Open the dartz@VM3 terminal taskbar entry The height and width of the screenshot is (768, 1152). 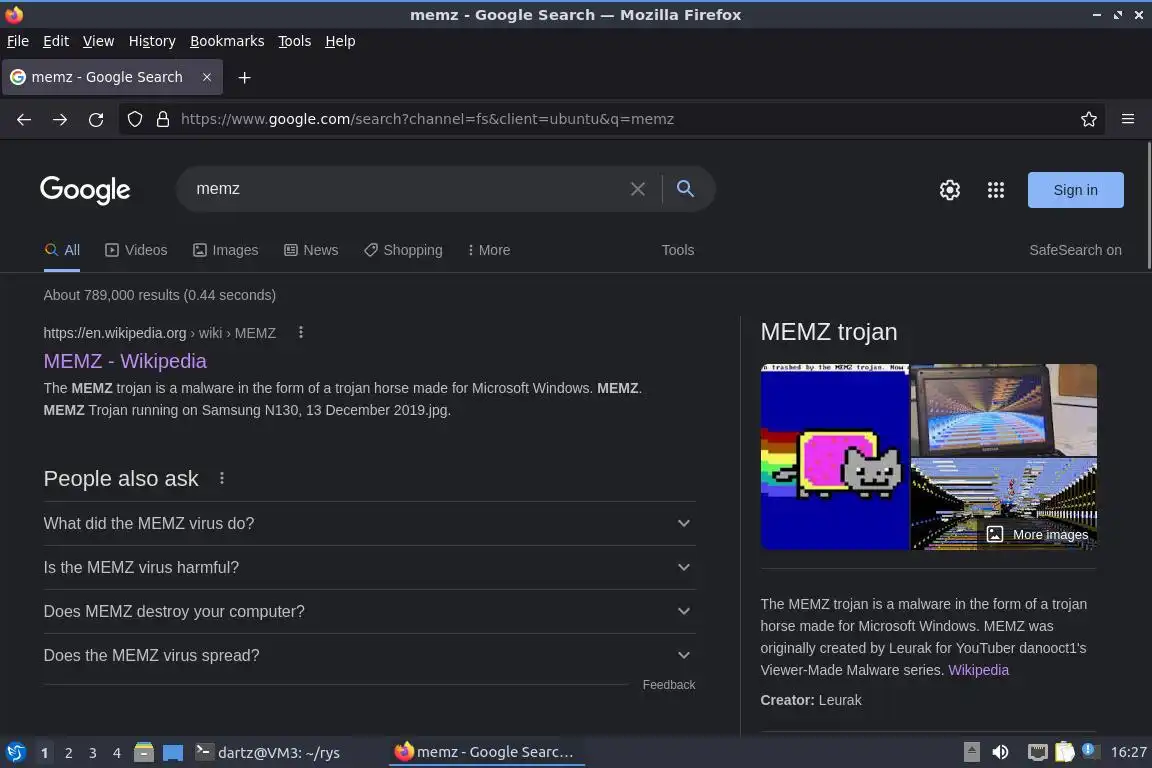(x=267, y=753)
